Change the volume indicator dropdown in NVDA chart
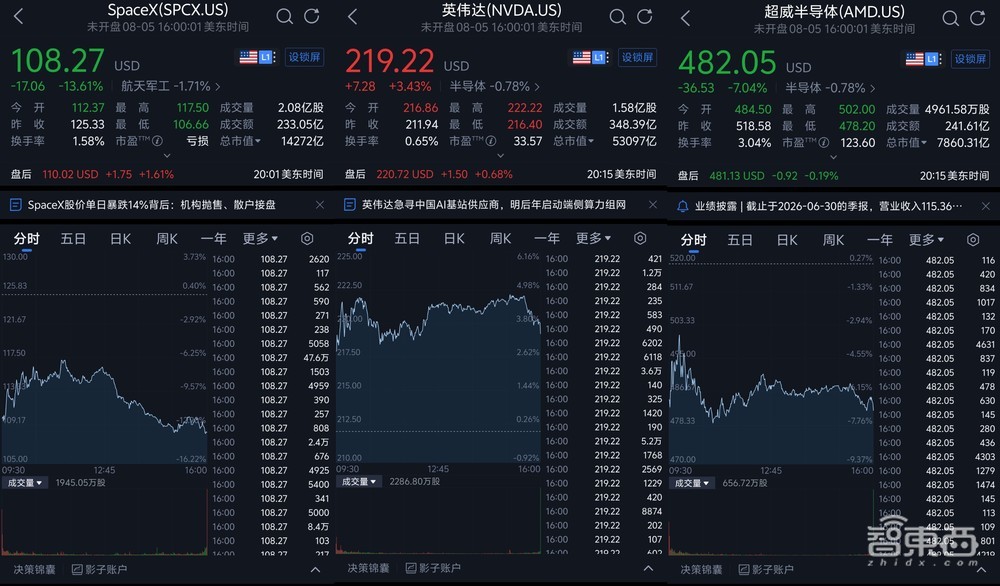This screenshot has width=1000, height=586. pos(358,481)
